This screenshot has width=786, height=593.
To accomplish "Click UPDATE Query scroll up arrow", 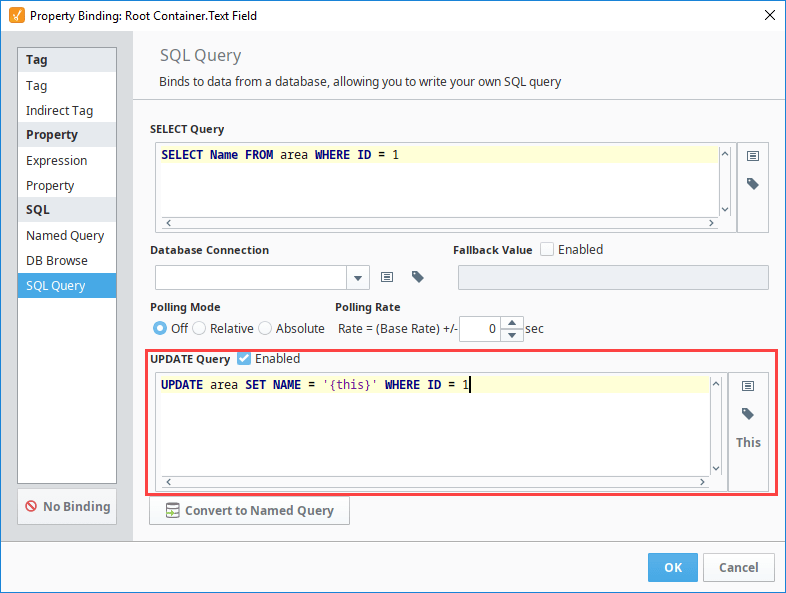I will pos(716,384).
